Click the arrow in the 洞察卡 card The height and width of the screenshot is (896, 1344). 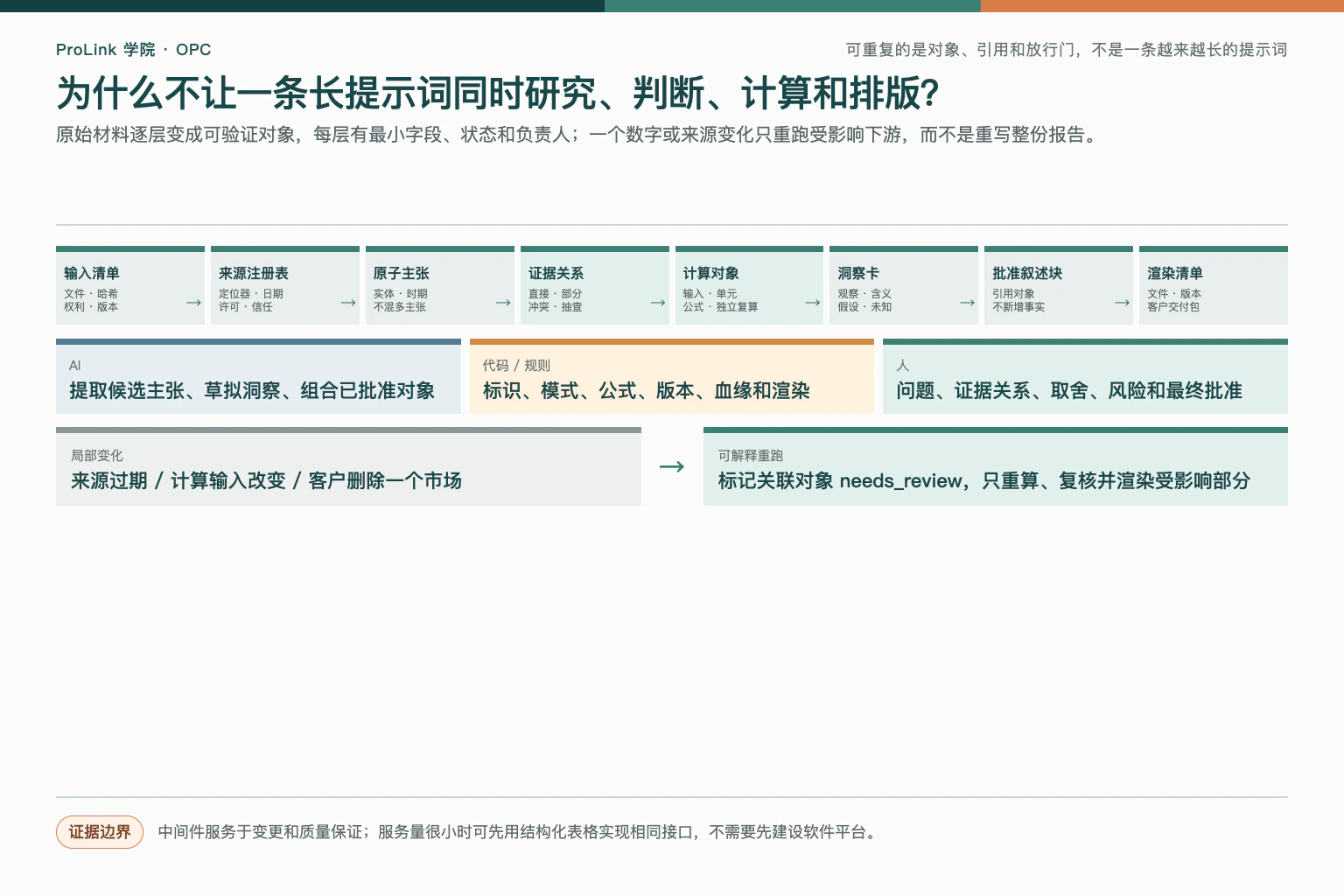[968, 303]
